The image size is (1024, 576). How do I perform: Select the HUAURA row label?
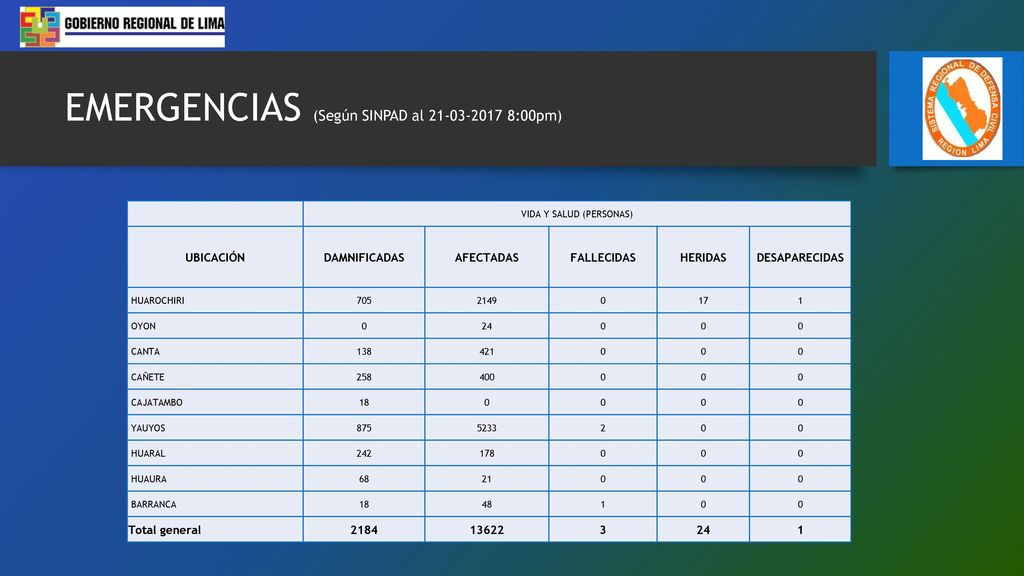coord(149,479)
